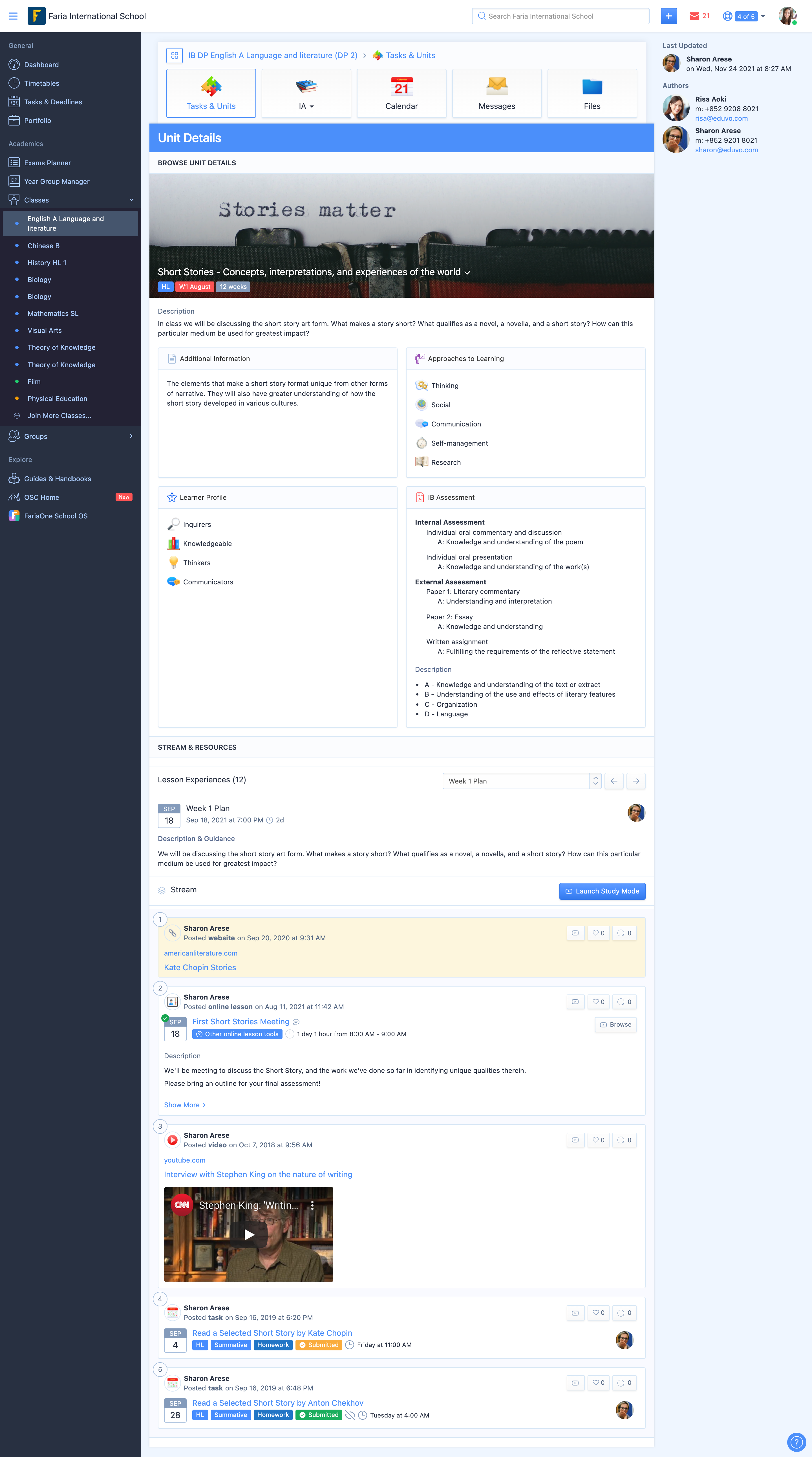Image resolution: width=812 pixels, height=1457 pixels.
Task: Click class overview grid icon in breadcrumb
Action: tap(174, 56)
